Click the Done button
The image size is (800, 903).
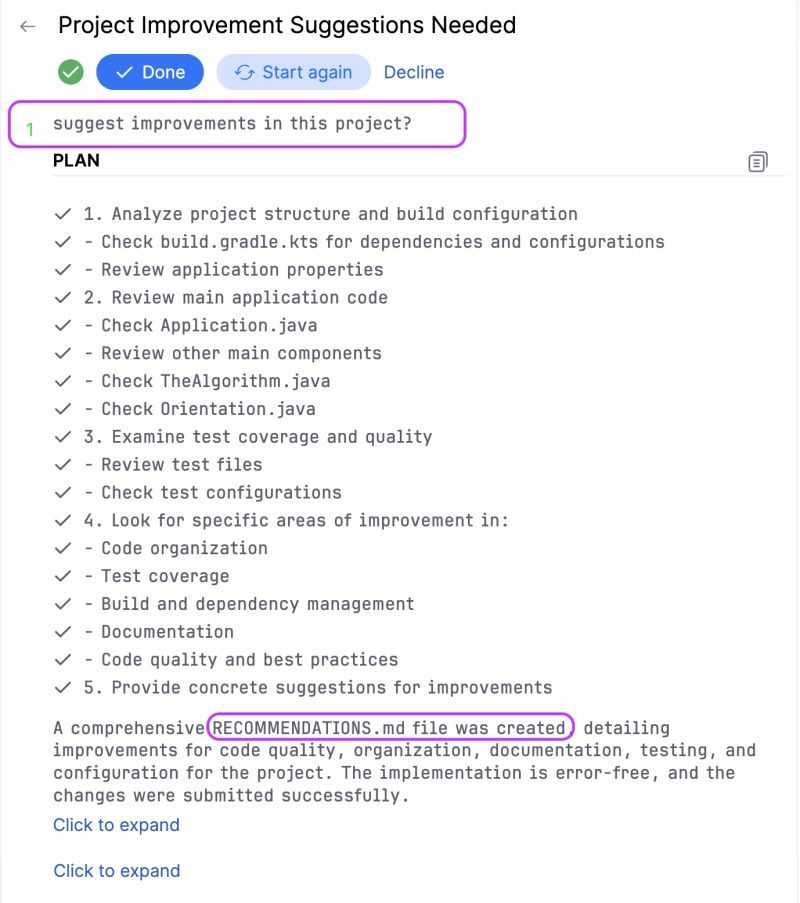[x=150, y=72]
